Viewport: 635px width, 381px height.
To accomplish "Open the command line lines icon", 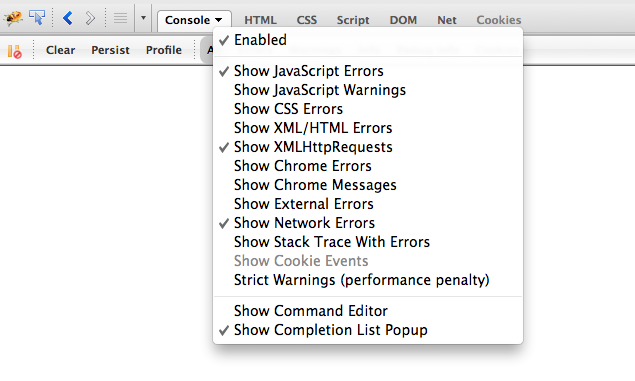I will 120,18.
